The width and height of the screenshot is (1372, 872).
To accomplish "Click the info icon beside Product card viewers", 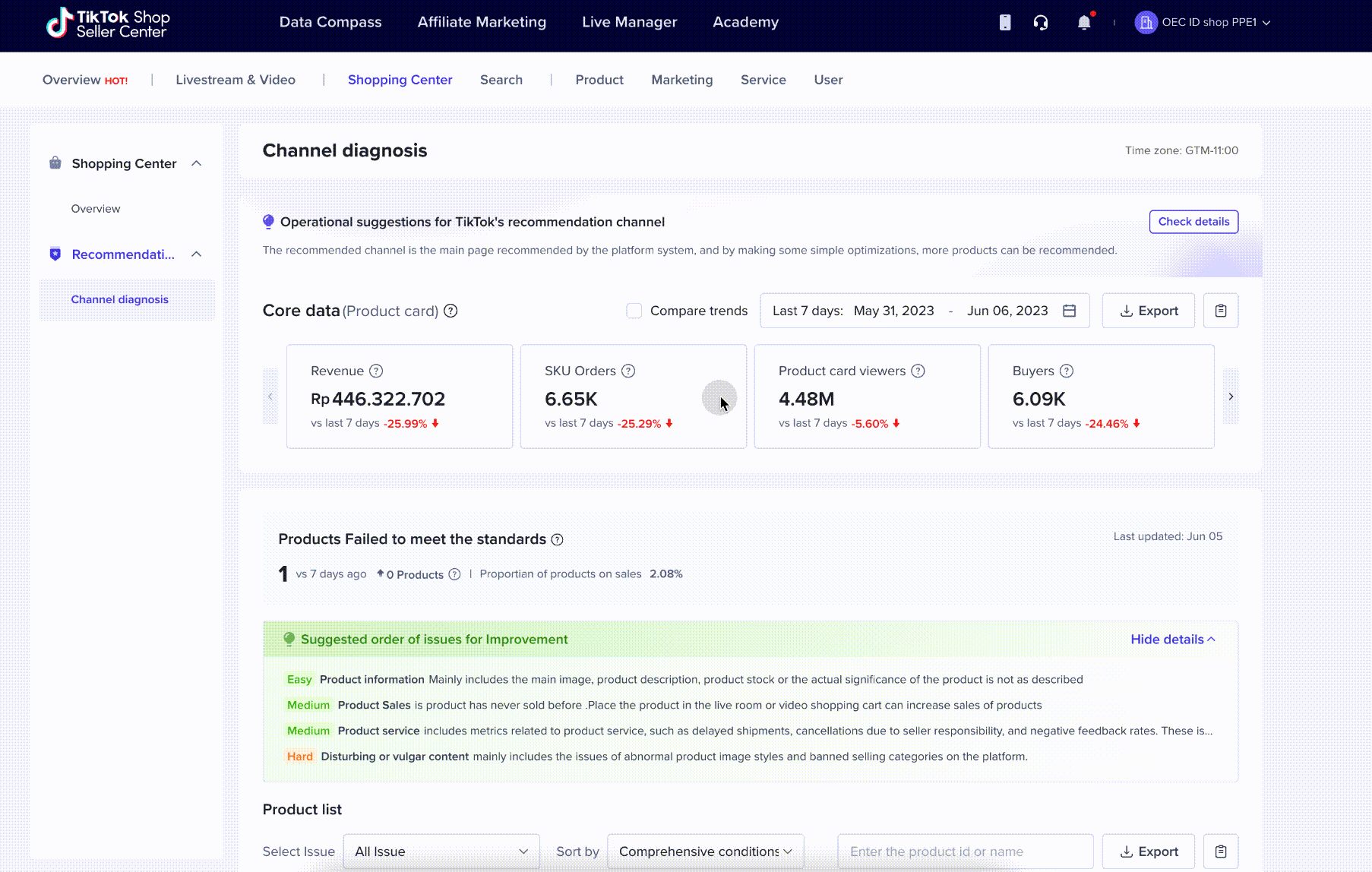I will (x=918, y=371).
